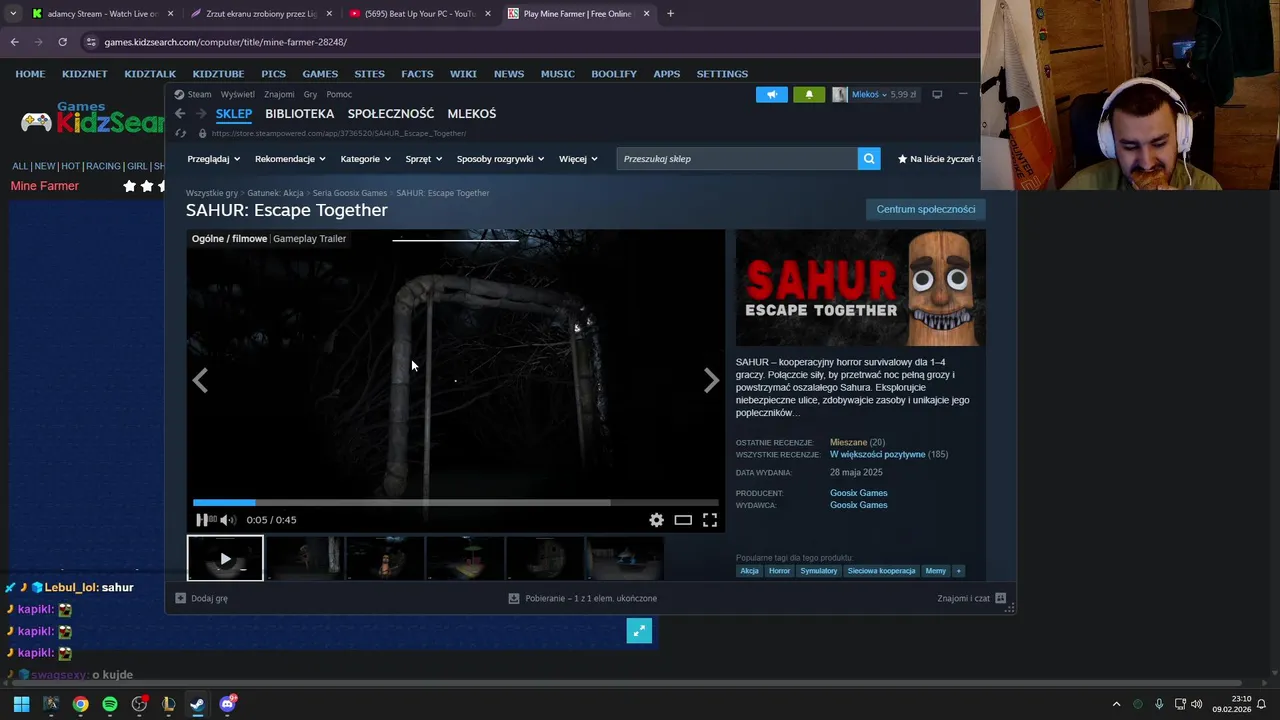Viewport: 1280px width, 720px height.
Task: Open the Gry menu
Action: [310, 94]
